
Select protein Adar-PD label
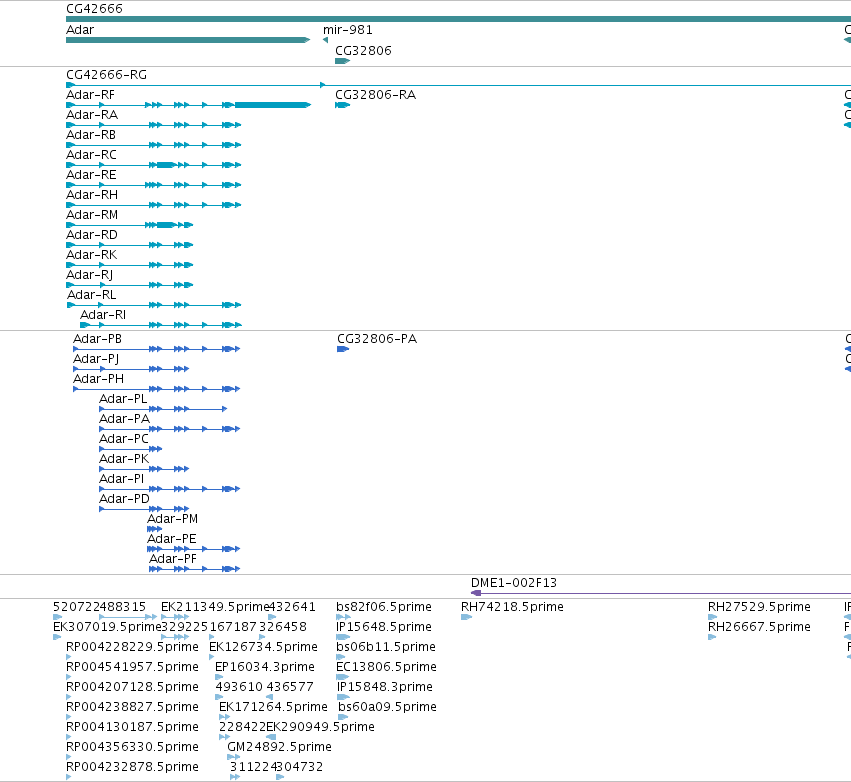pos(124,500)
